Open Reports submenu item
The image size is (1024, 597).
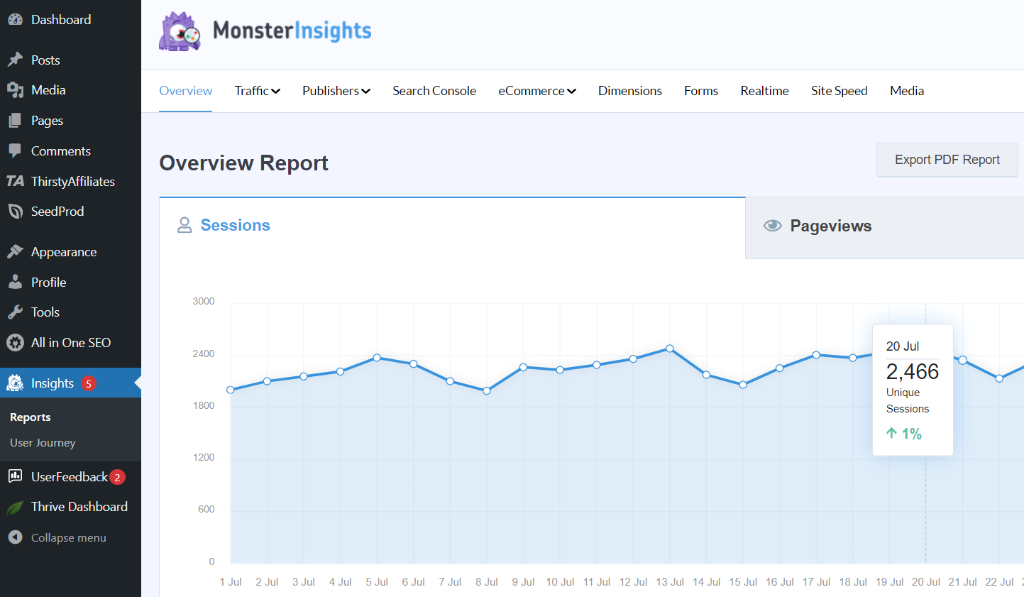tap(30, 417)
